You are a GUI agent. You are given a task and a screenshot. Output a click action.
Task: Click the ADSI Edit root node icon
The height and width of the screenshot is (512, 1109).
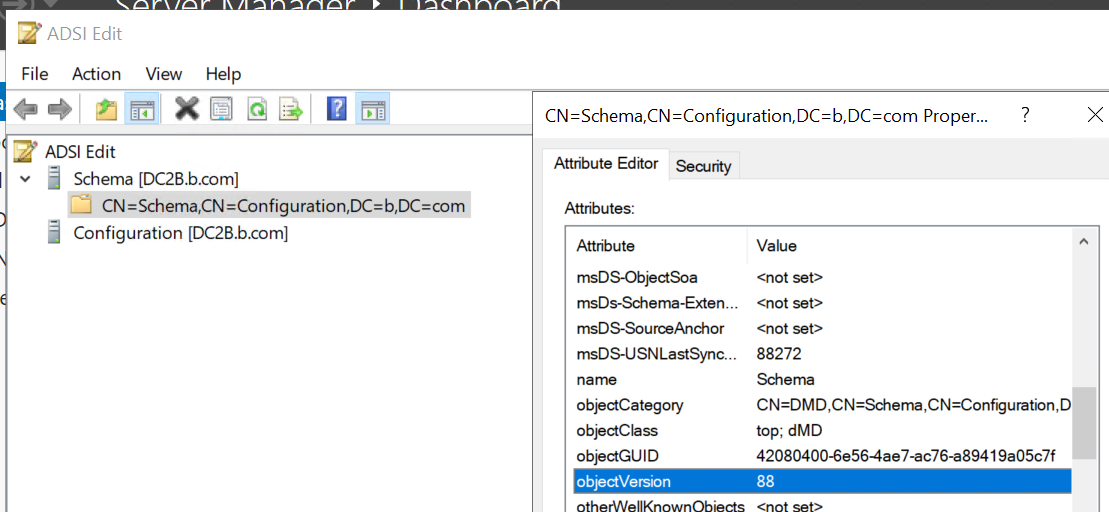(25, 151)
